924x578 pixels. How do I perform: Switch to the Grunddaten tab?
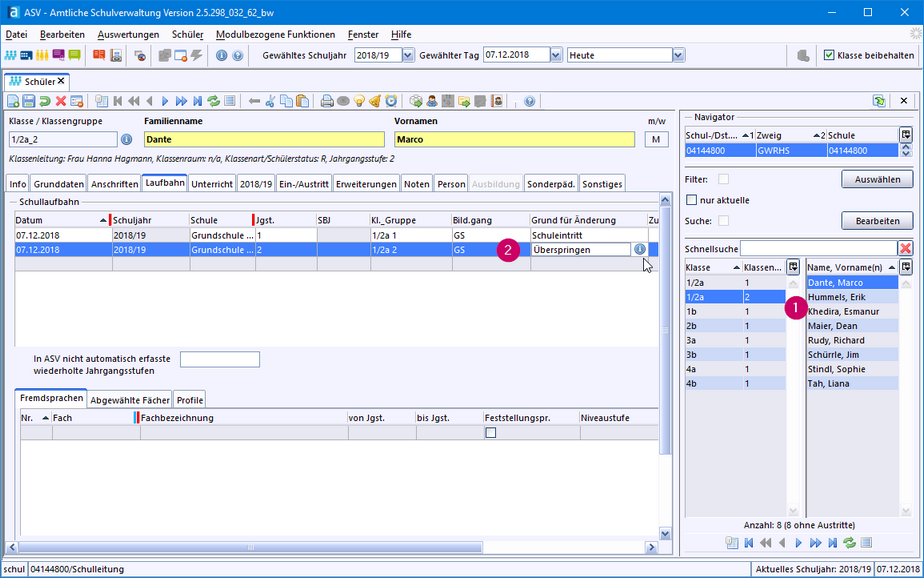click(x=58, y=184)
